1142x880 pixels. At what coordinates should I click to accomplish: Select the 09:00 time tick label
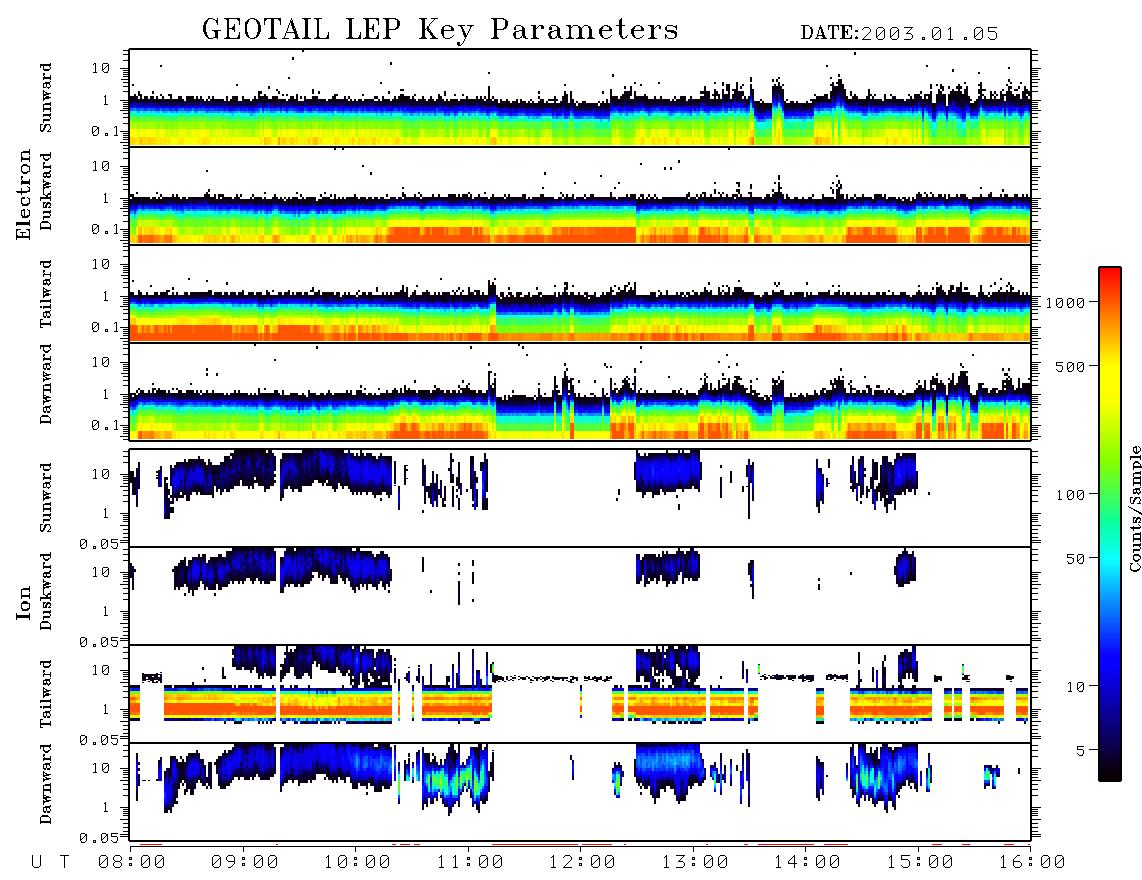tap(245, 862)
